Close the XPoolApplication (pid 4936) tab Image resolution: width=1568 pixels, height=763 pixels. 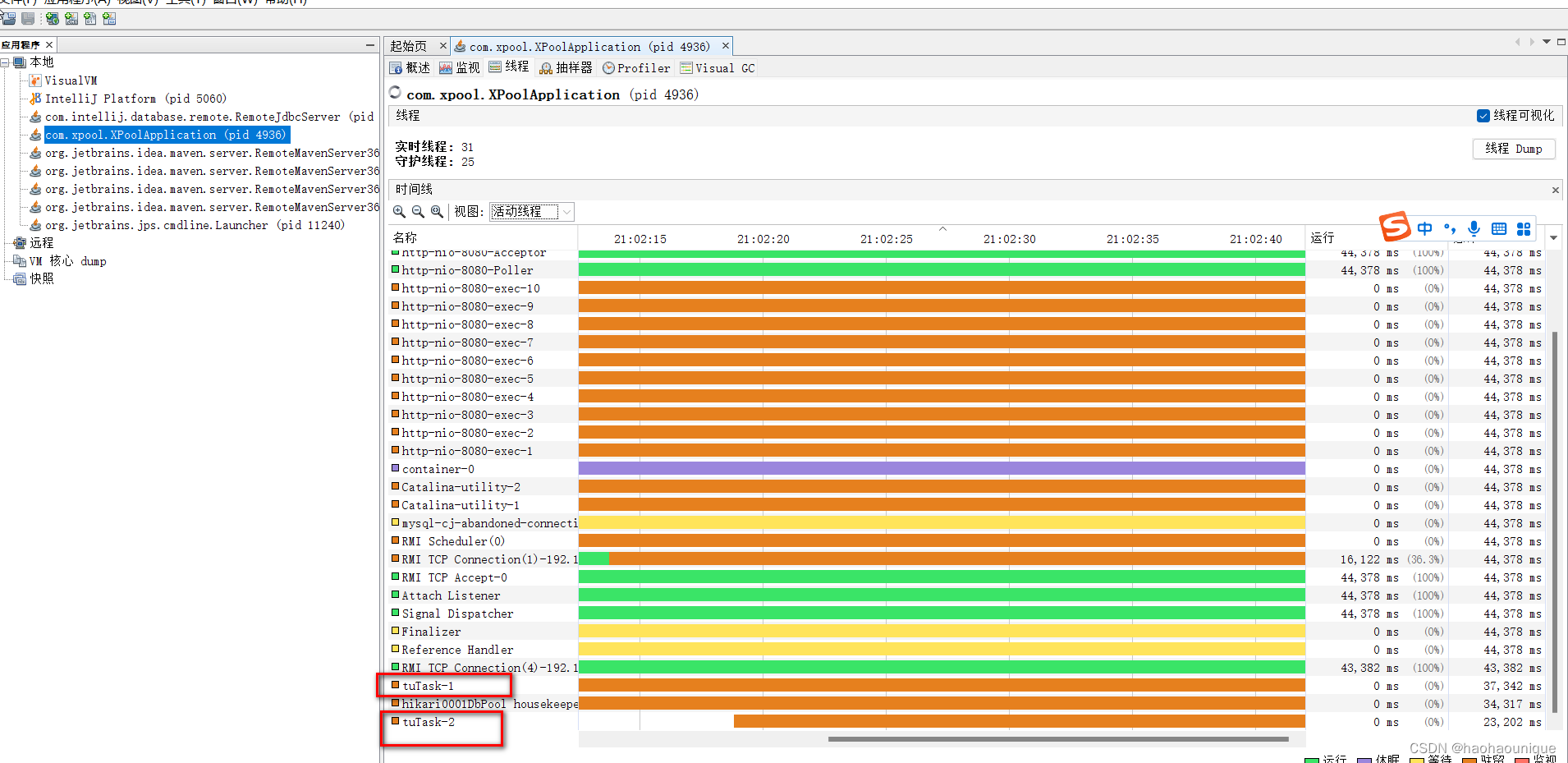[725, 46]
